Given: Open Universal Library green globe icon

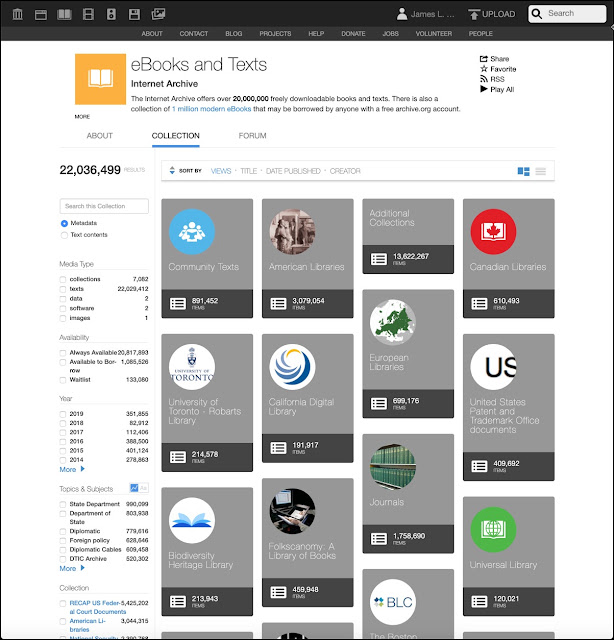Looking at the screenshot, I should coord(493,529).
